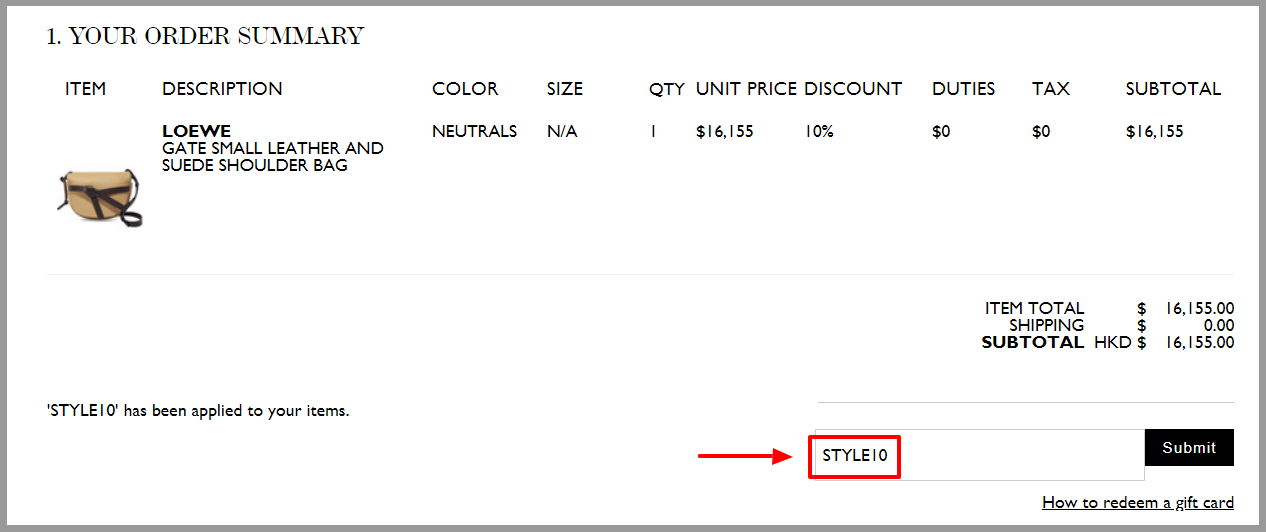
Task: Click the ITEM column header
Action: [x=85, y=89]
